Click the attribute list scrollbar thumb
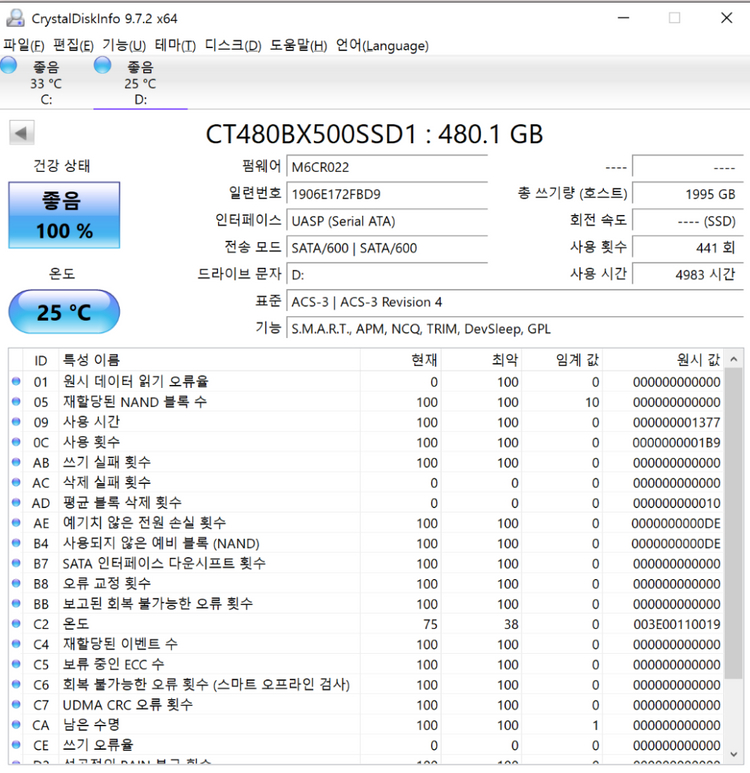Viewport: 750px width, 773px height. (x=734, y=523)
